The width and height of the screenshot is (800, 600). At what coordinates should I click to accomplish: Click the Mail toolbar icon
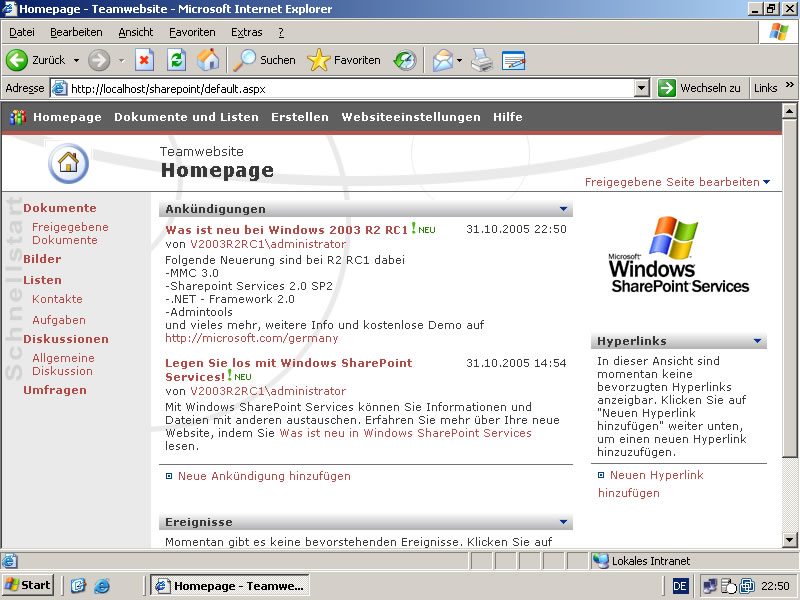(x=443, y=60)
